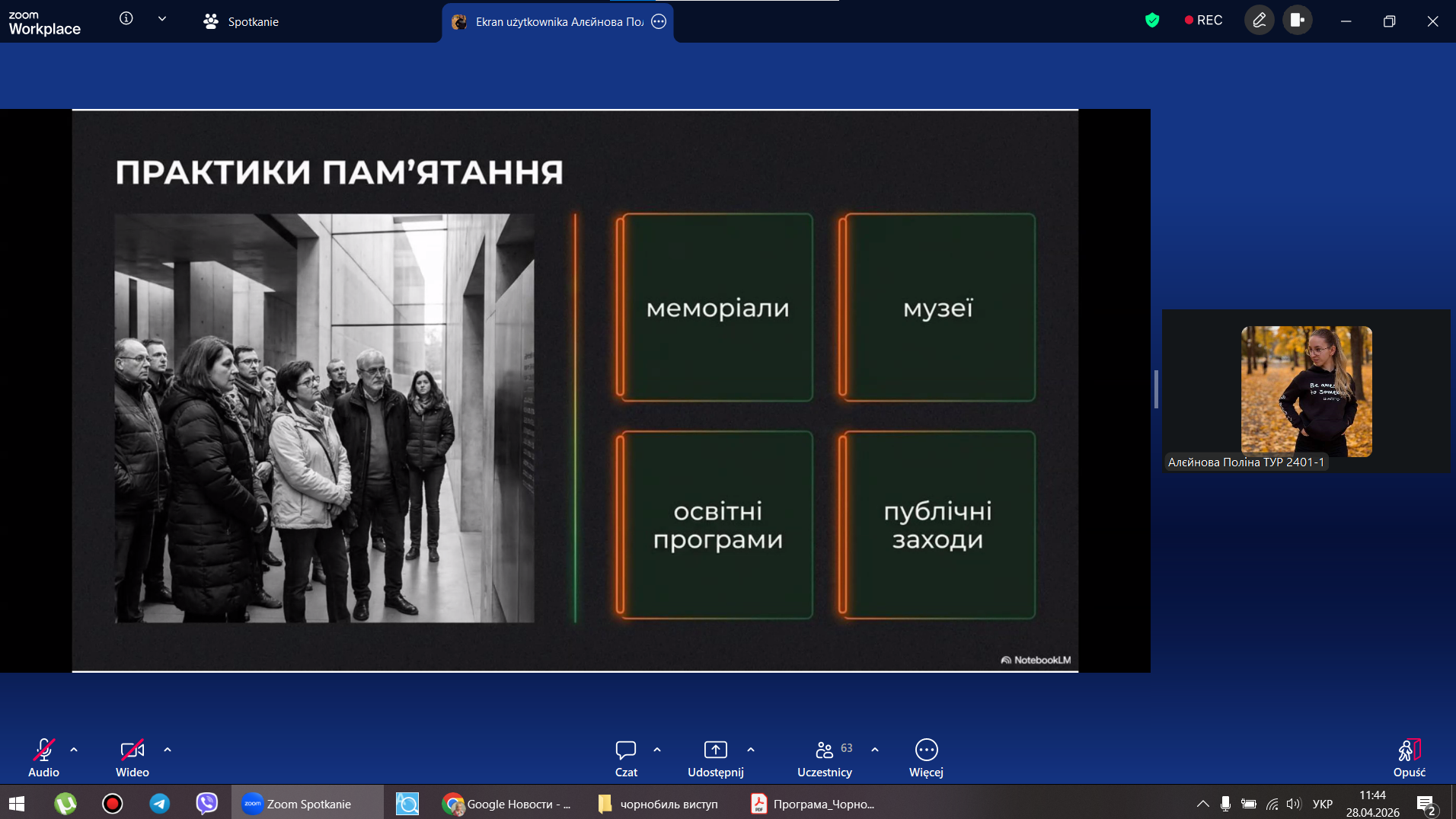
Task: Click the panel divider resize handle
Action: tap(1156, 389)
